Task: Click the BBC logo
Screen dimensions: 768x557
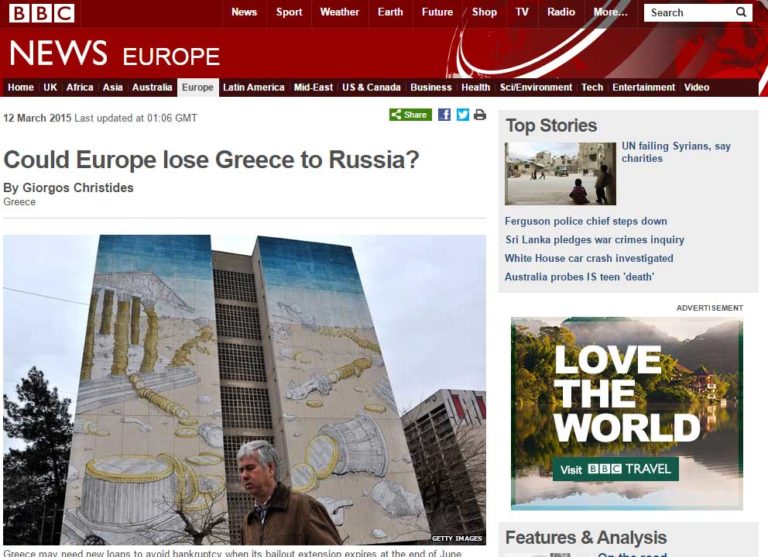Action: [x=41, y=13]
